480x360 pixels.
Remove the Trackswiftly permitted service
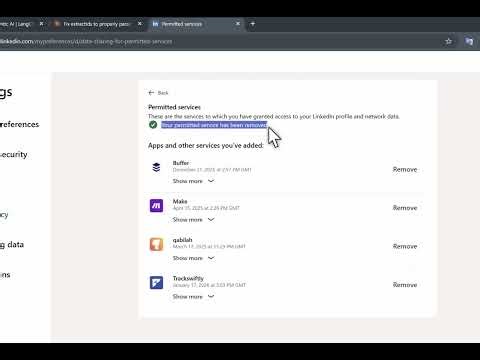click(x=405, y=285)
